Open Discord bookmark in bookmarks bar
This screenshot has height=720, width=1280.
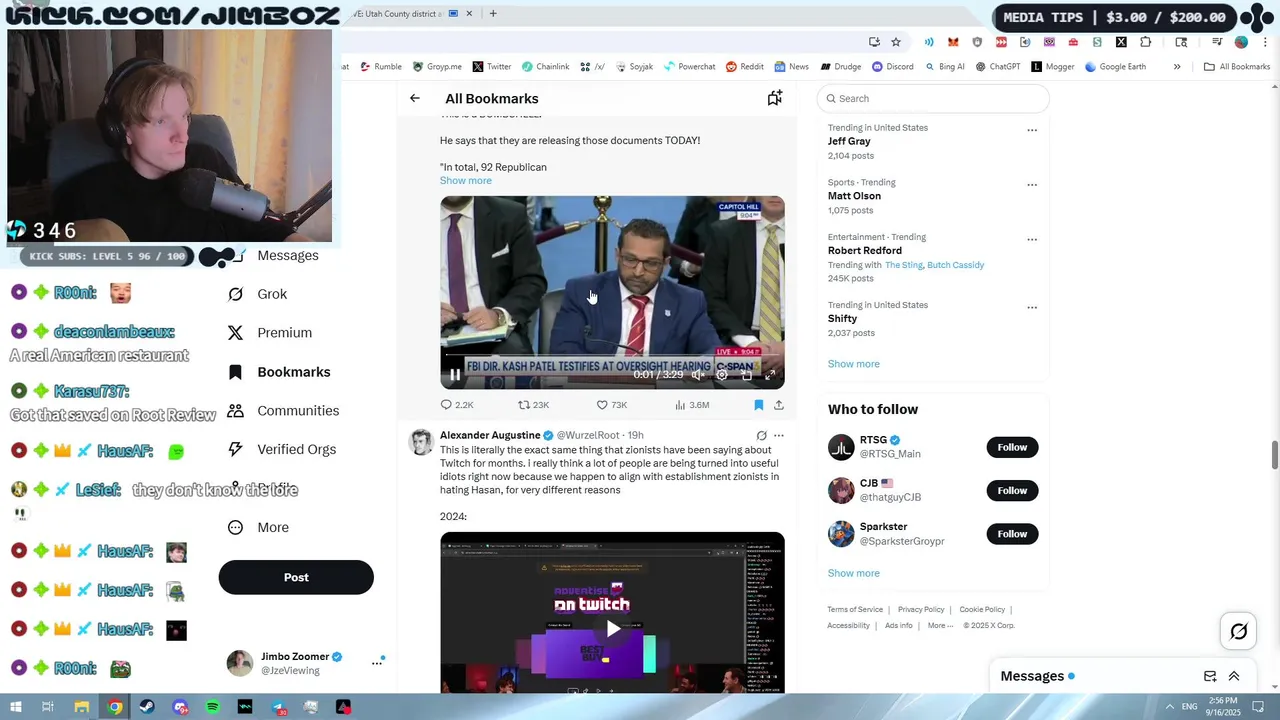pos(892,67)
